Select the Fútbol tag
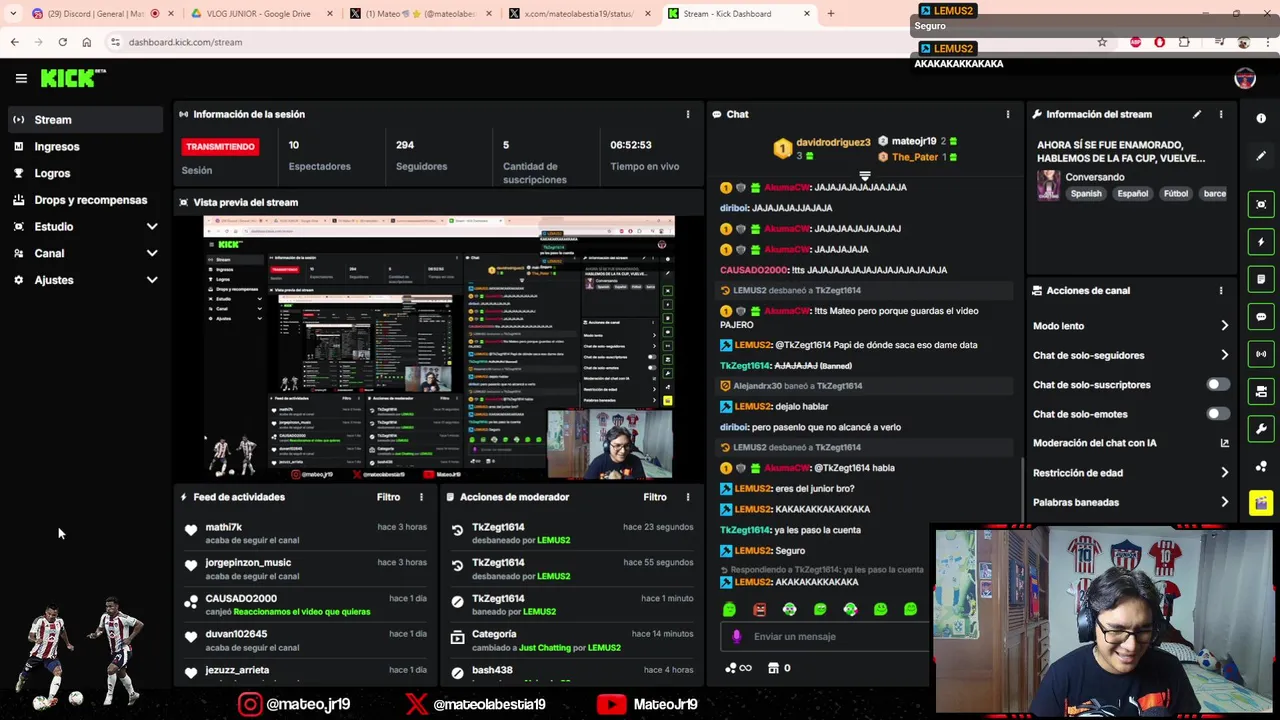 coord(1176,194)
